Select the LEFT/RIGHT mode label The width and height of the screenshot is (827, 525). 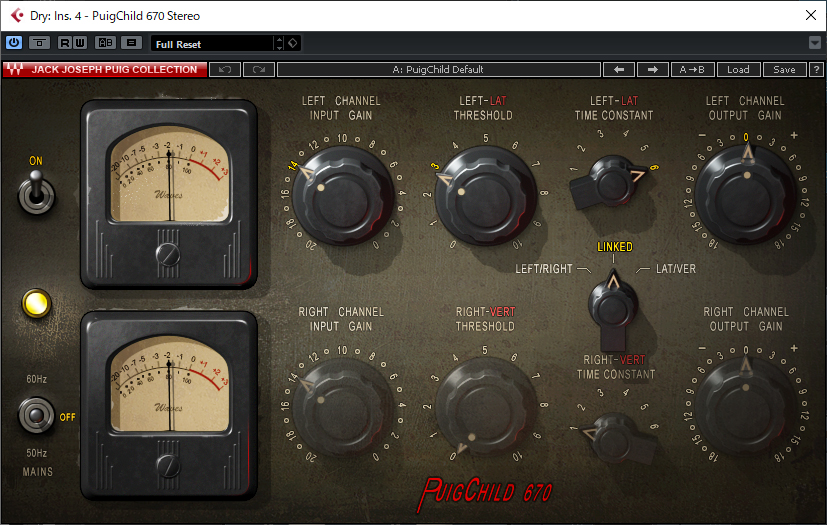[543, 269]
